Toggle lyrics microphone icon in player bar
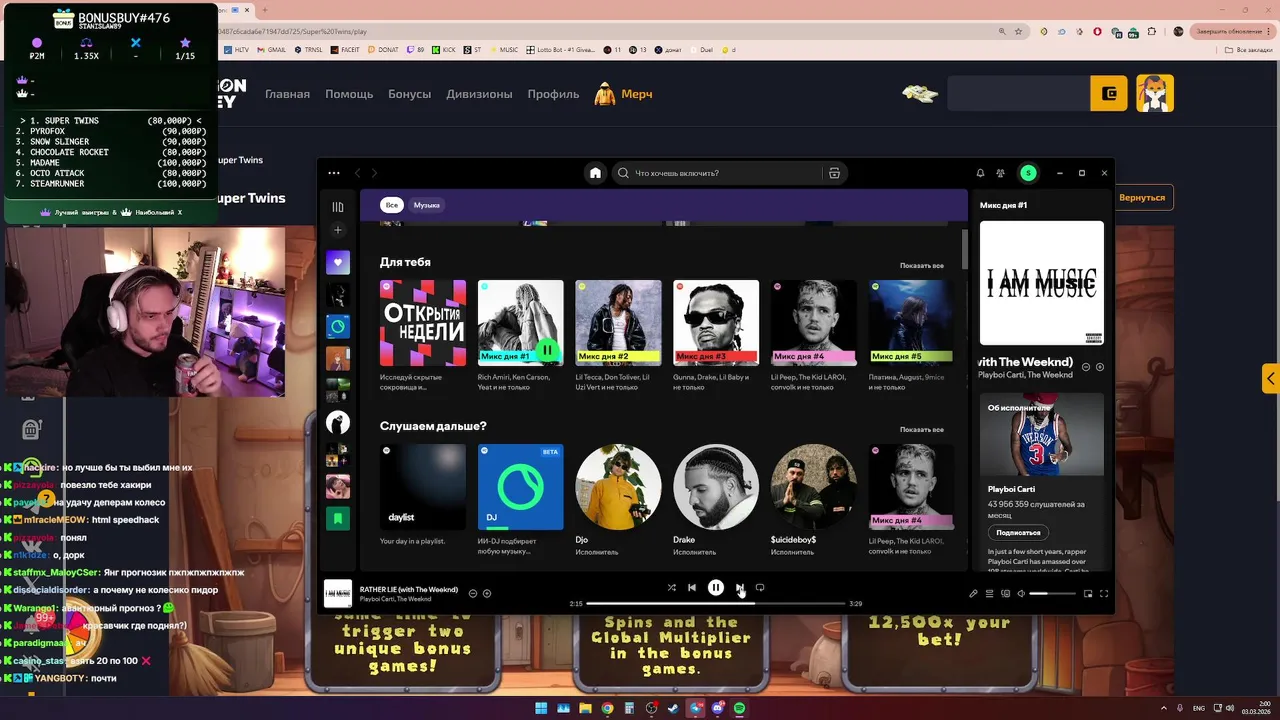1280x720 pixels. [x=973, y=594]
